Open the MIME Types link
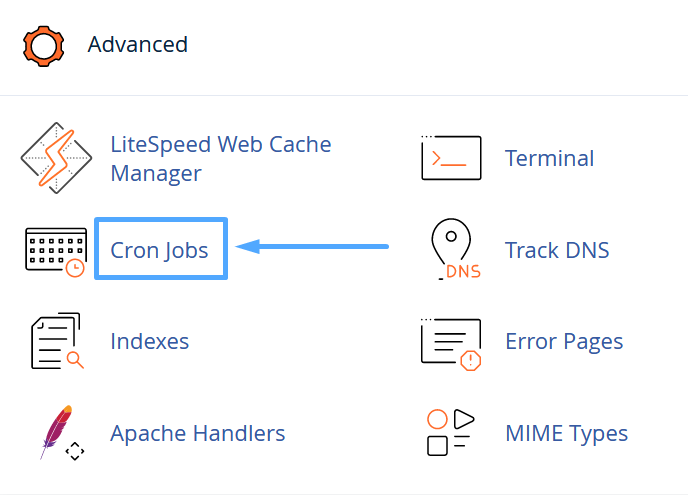The height and width of the screenshot is (495, 688). (566, 433)
